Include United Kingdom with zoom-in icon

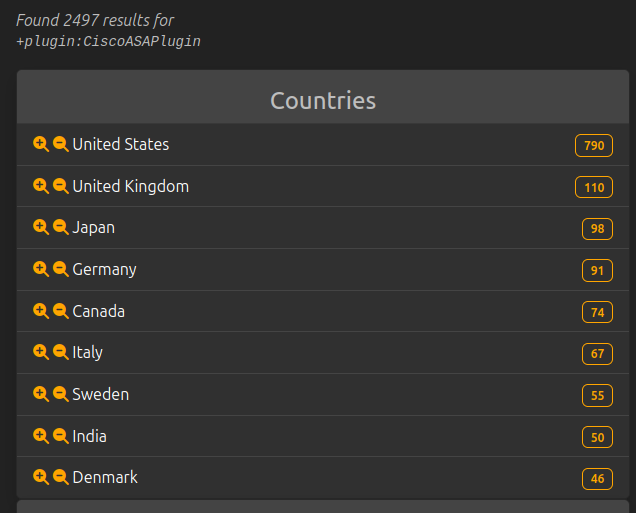tap(41, 186)
